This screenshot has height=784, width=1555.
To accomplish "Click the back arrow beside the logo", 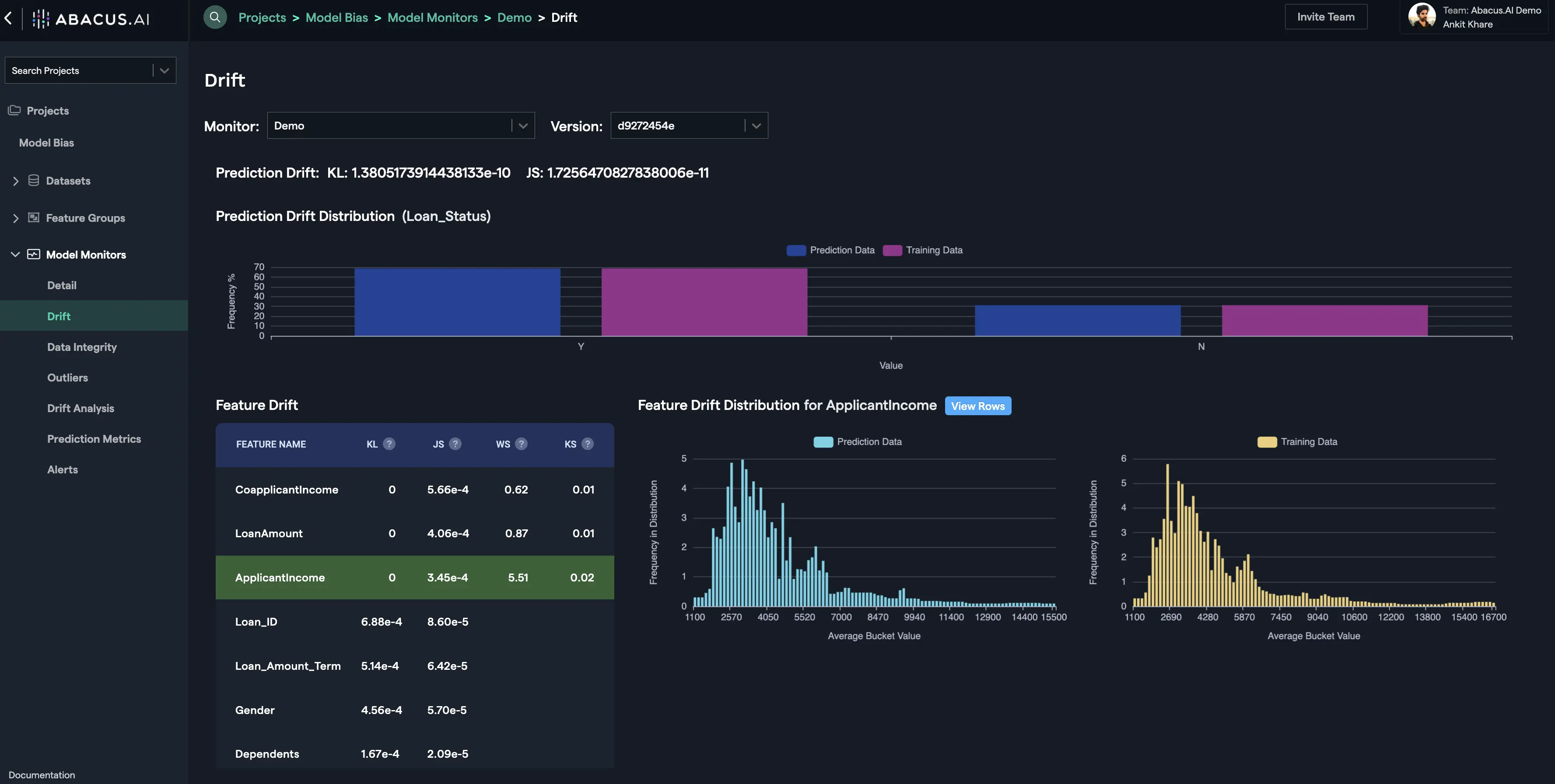I will tap(8, 18).
